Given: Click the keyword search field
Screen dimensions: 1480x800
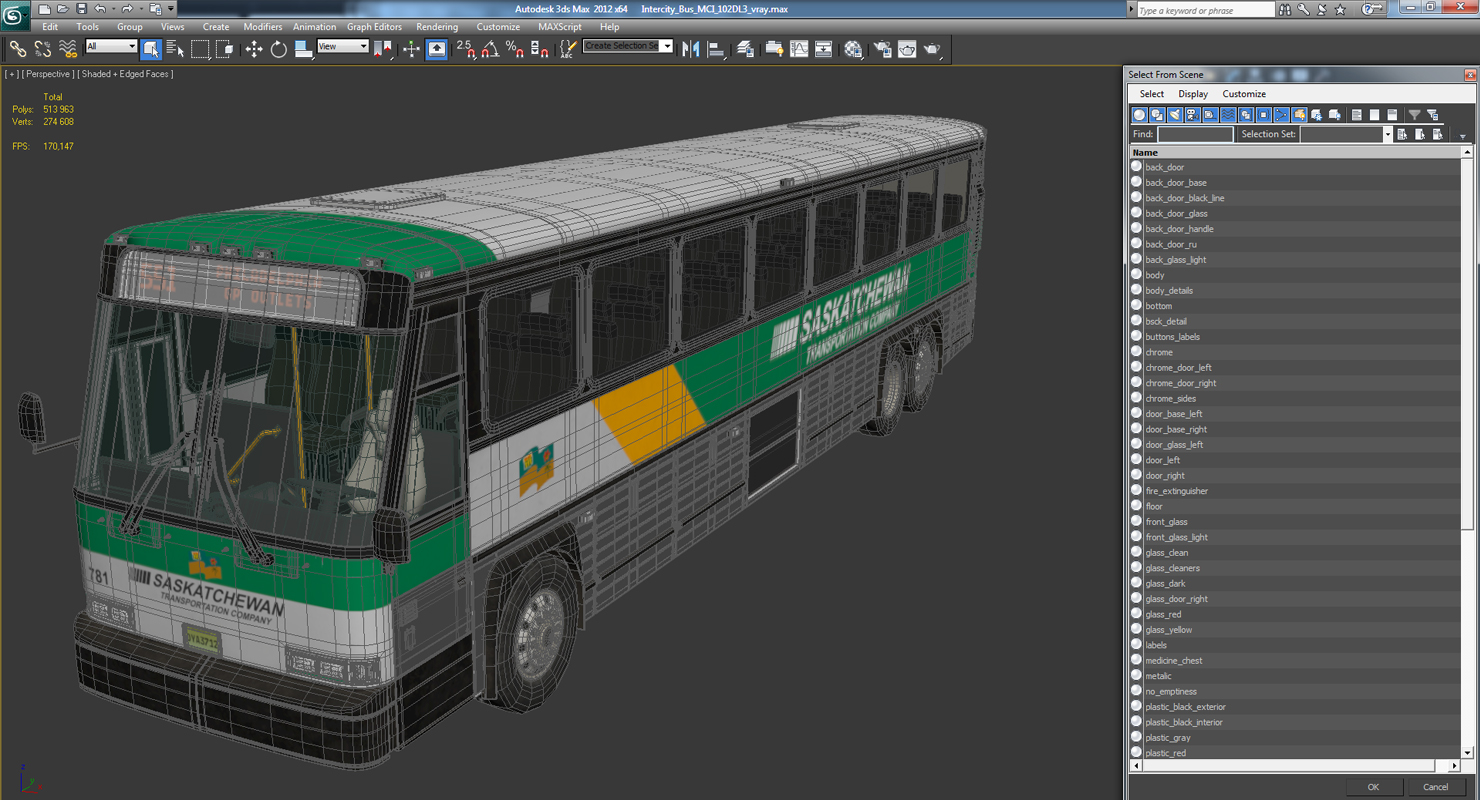Looking at the screenshot, I should pos(1205,10).
